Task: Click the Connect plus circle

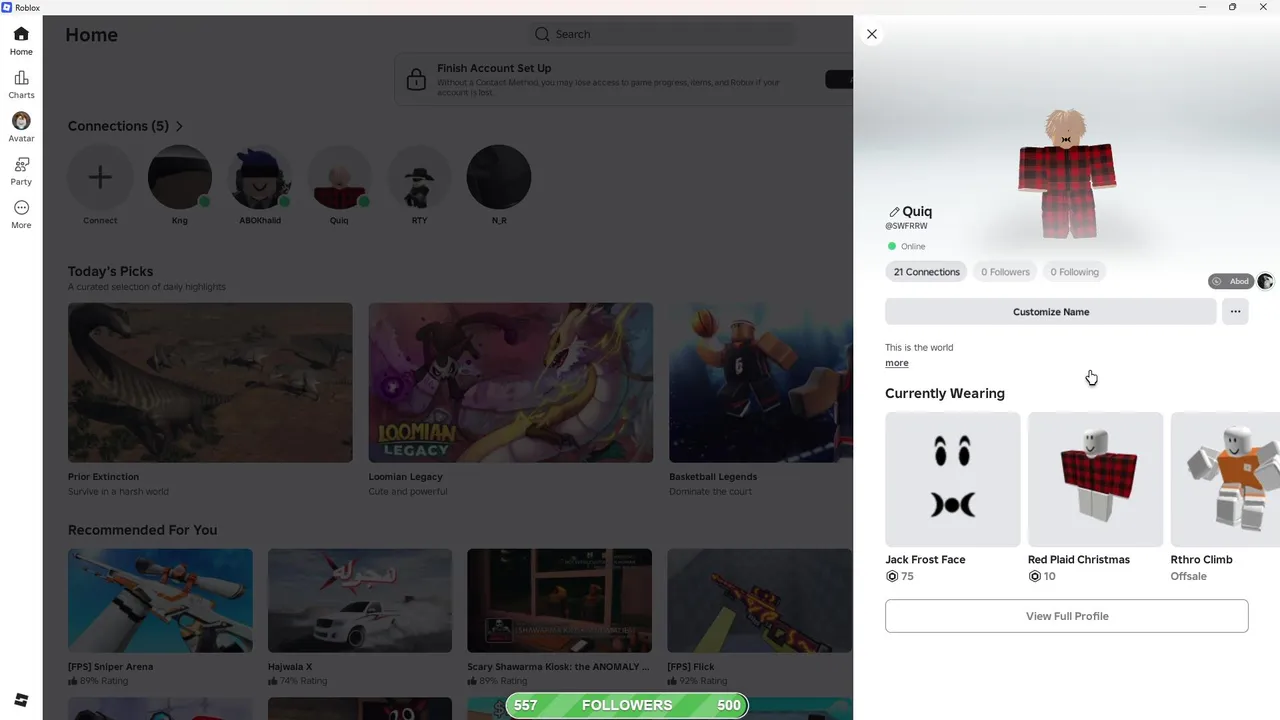Action: coord(100,177)
